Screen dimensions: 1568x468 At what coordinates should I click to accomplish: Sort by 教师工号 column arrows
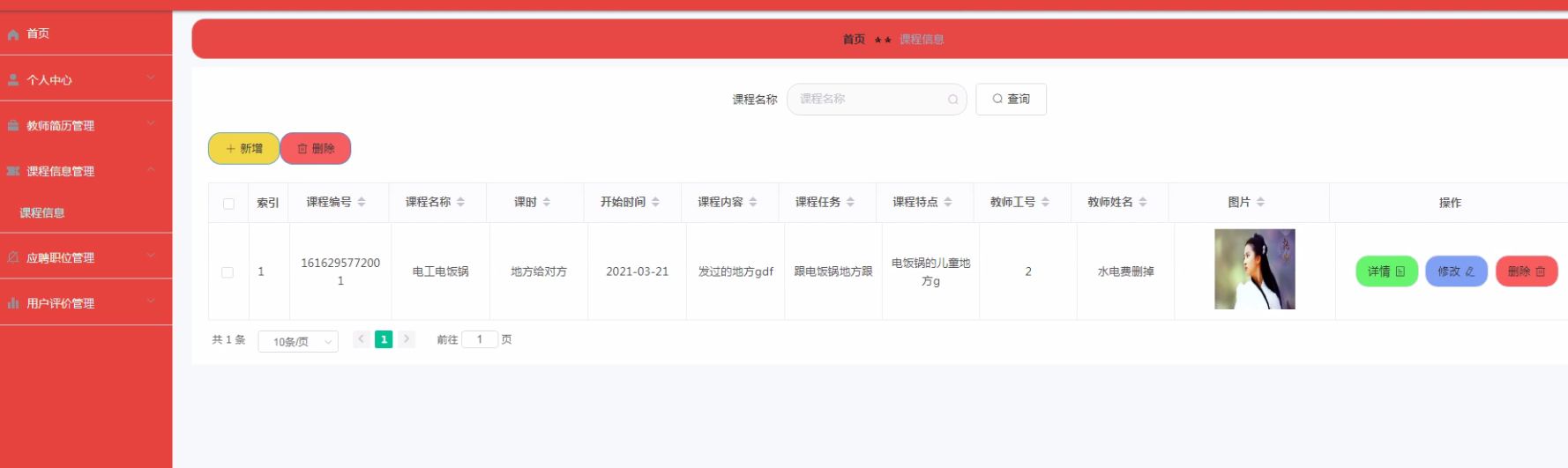pos(1045,202)
